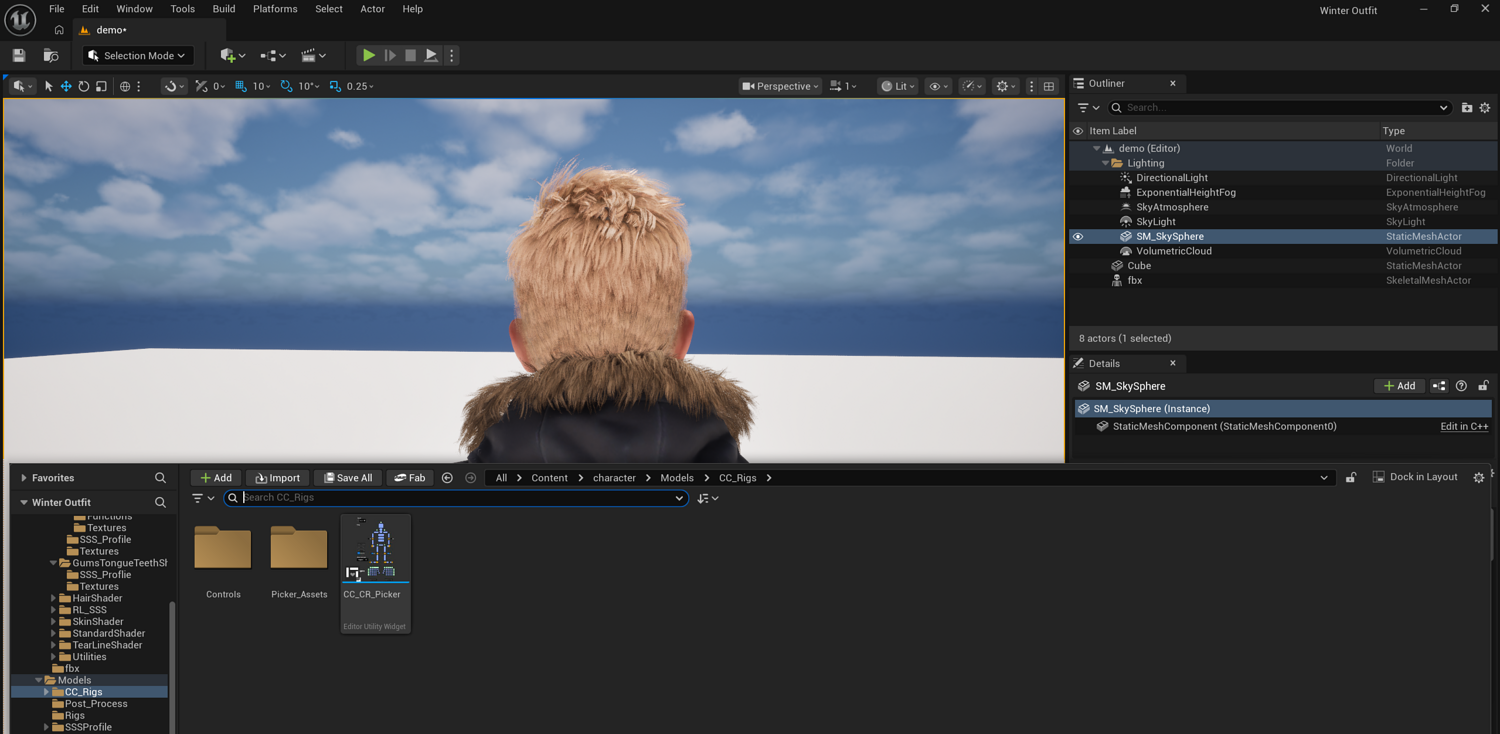Click the Save current level icon
1500x734 pixels.
click(x=19, y=56)
